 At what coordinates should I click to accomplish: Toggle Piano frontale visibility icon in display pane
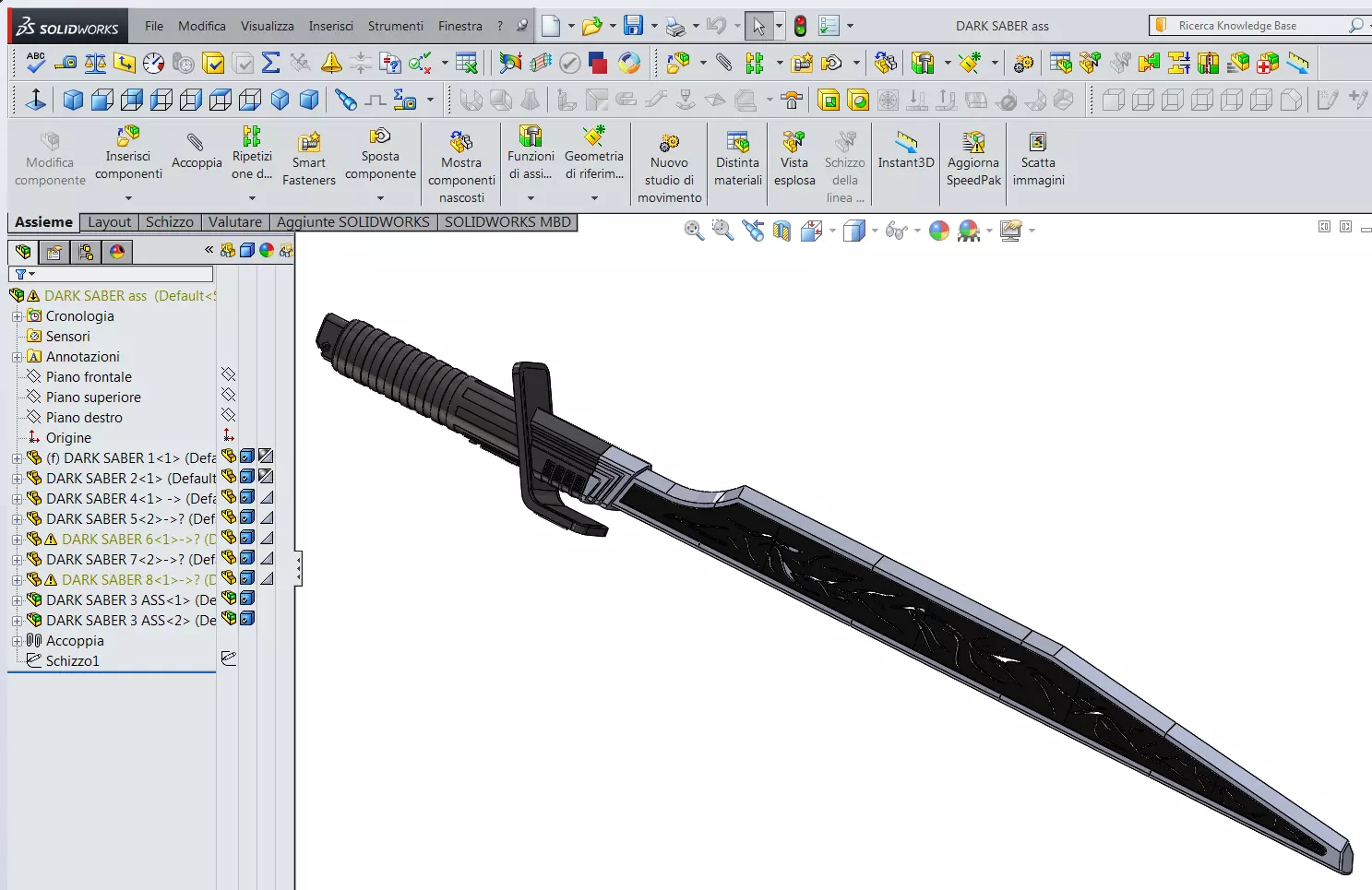[x=228, y=374]
